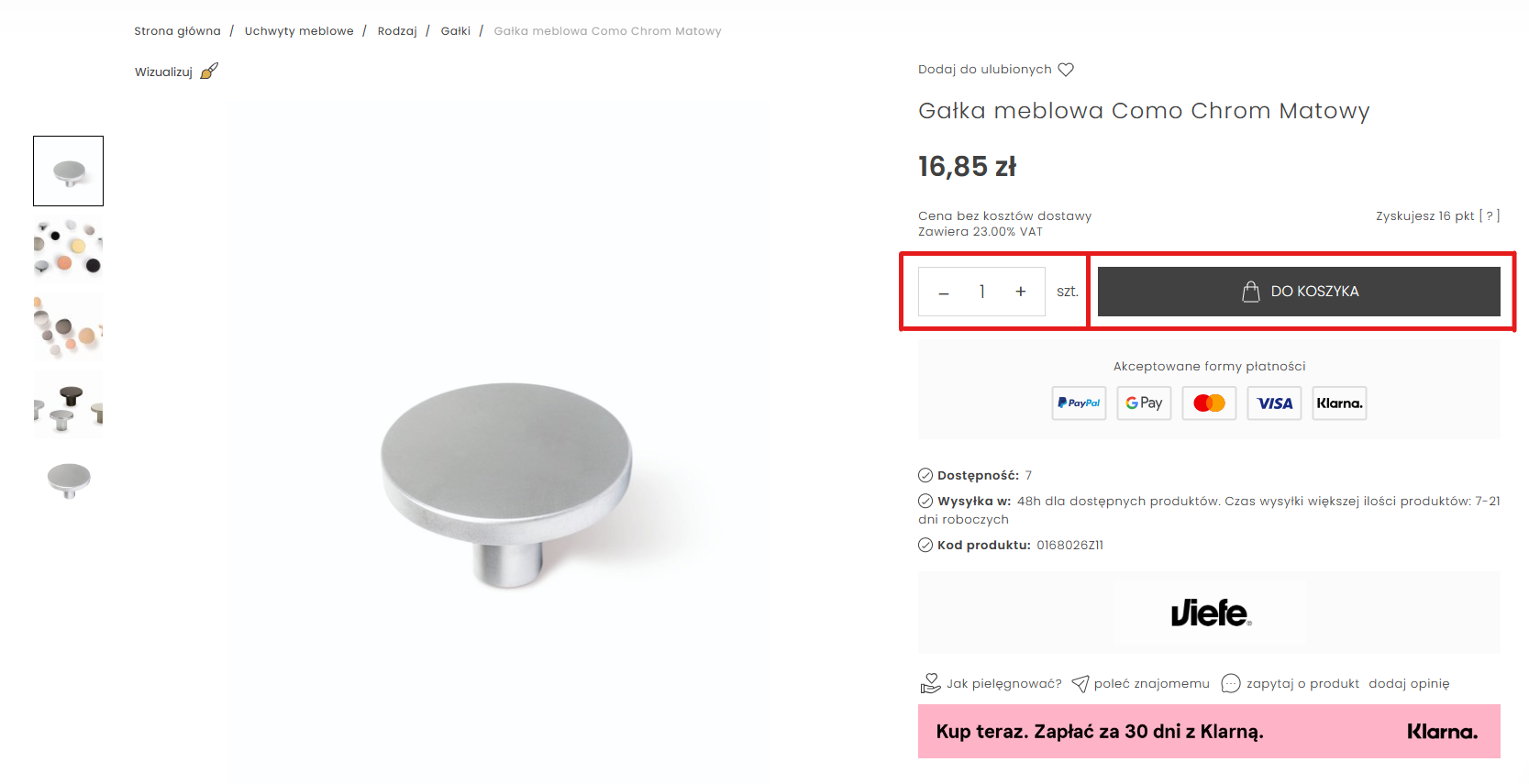This screenshot has height=784, width=1529.
Task: Click the PayPal payment icon
Action: coord(1079,403)
